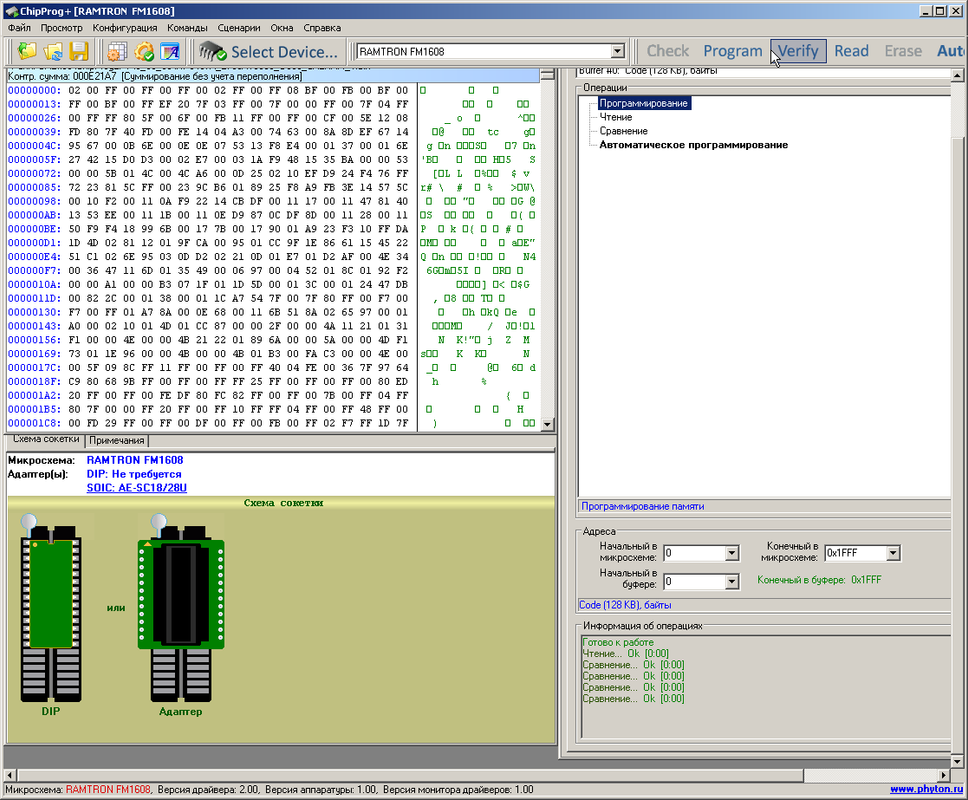This screenshot has width=968, height=800.
Task: Click the open file folder icon
Action: click(27, 51)
